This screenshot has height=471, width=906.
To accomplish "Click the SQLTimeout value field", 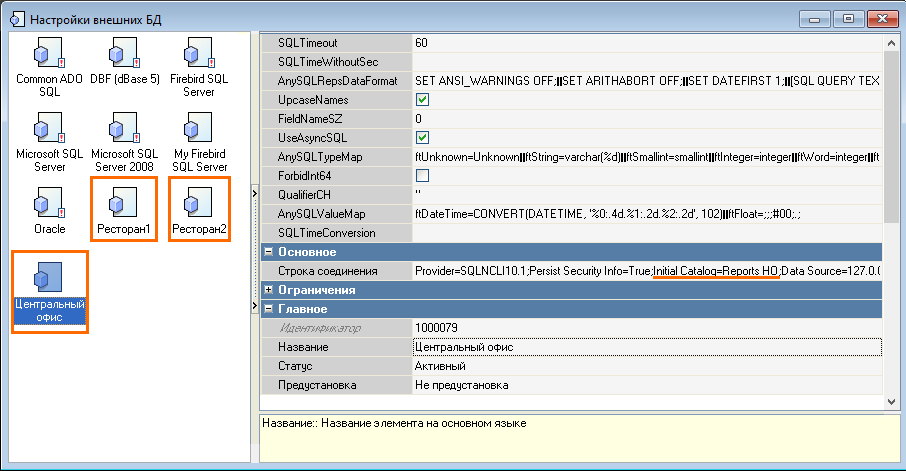I will click(x=646, y=43).
